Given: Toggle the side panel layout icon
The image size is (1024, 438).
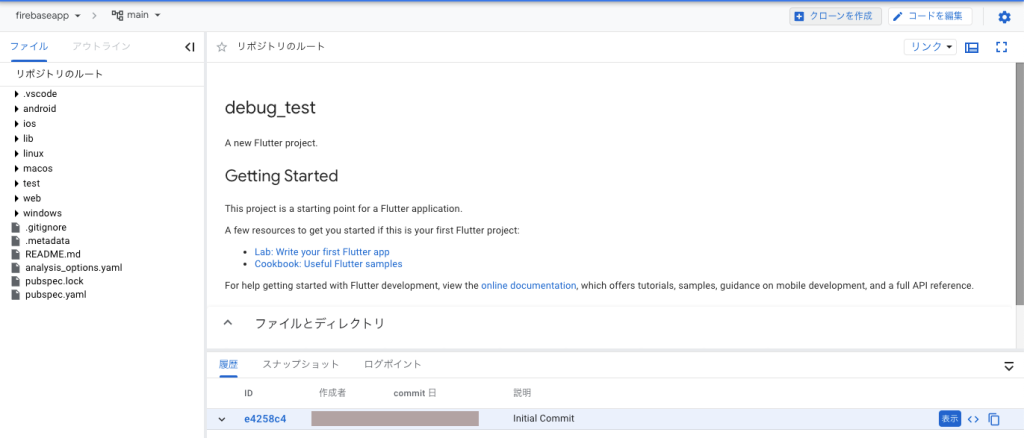Looking at the screenshot, I should (971, 47).
